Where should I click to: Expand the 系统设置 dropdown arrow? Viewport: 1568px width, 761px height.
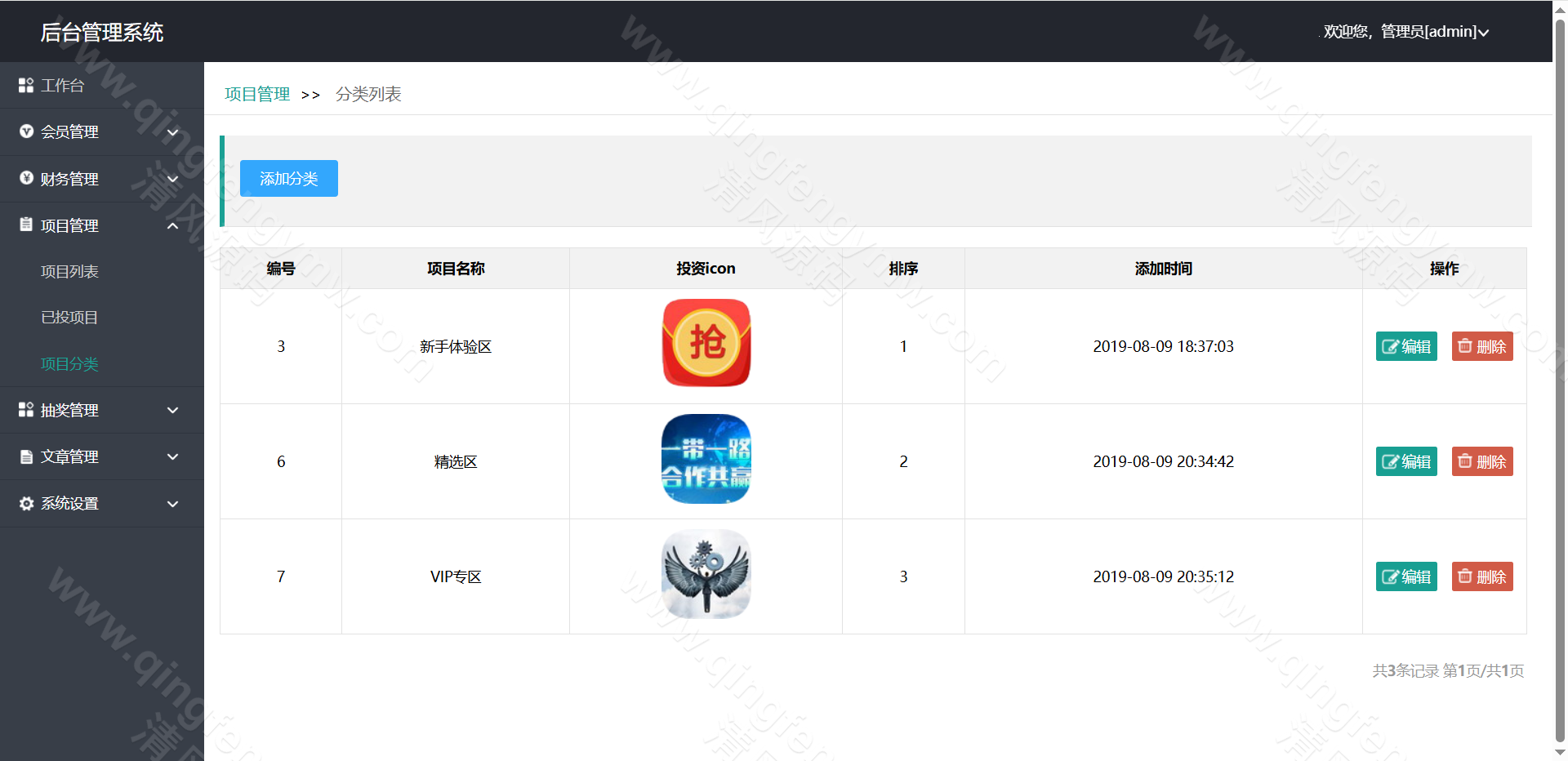(x=172, y=504)
